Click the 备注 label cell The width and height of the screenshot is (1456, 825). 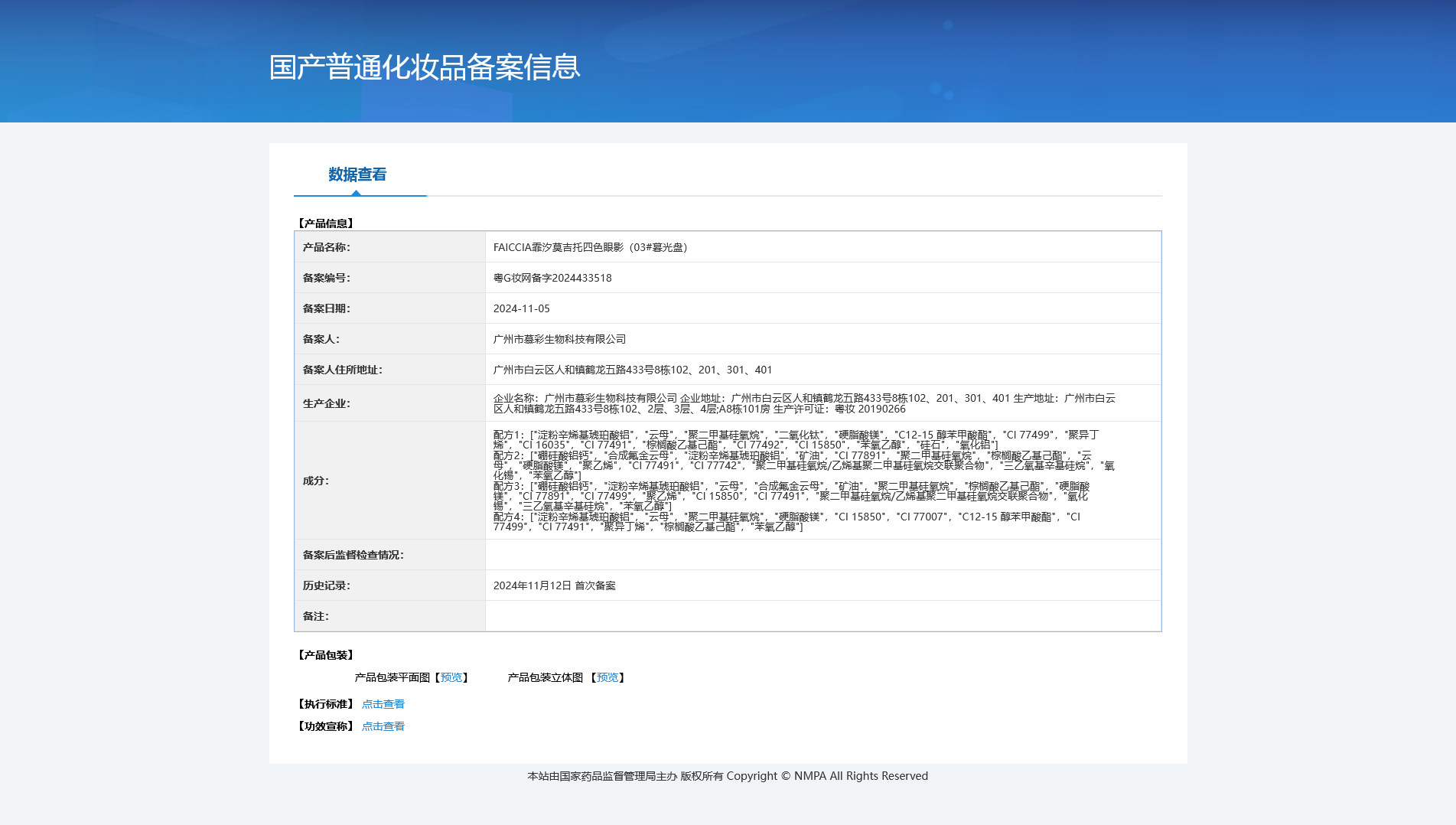coord(390,616)
